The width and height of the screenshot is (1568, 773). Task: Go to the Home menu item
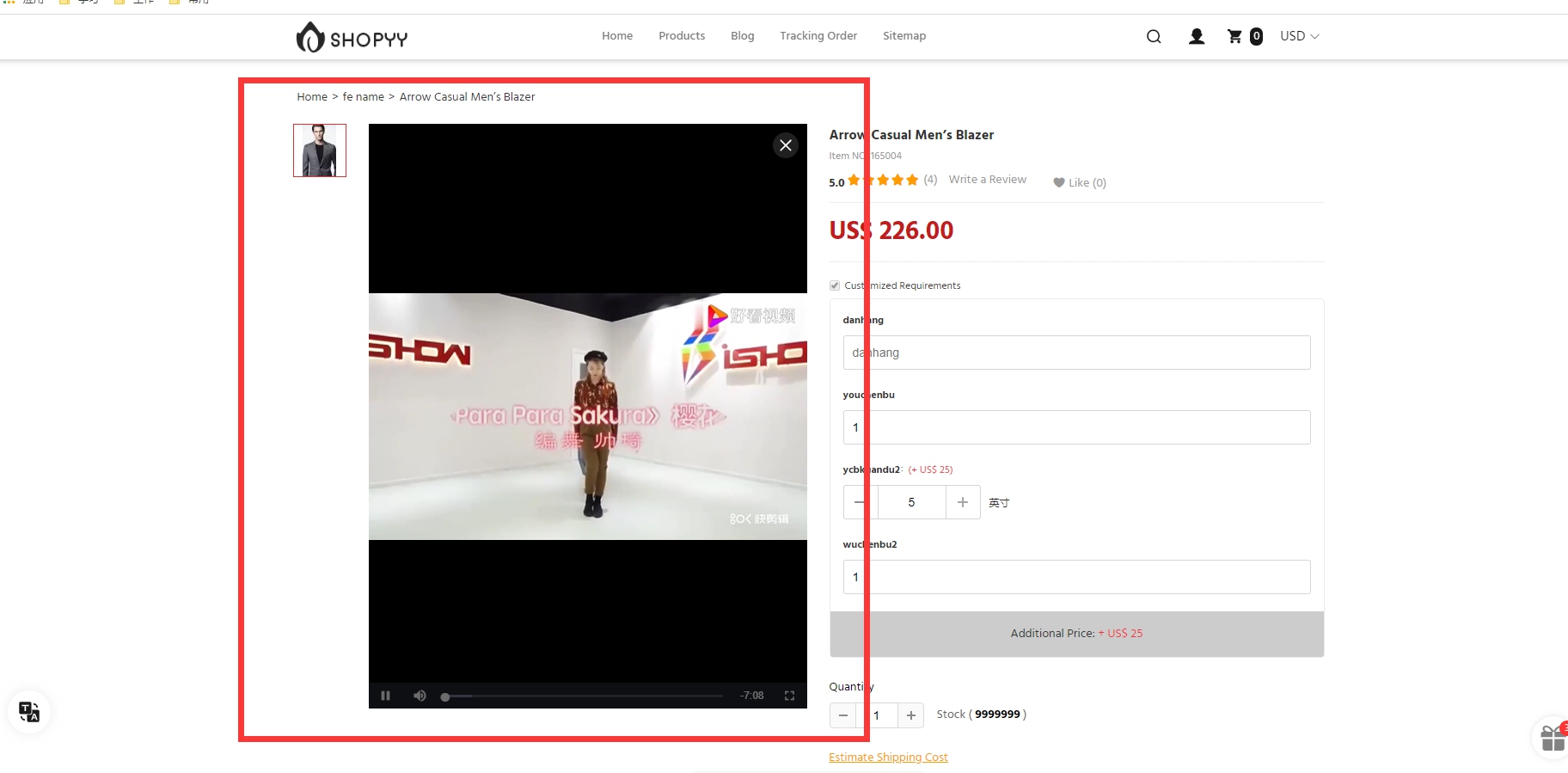tap(617, 36)
